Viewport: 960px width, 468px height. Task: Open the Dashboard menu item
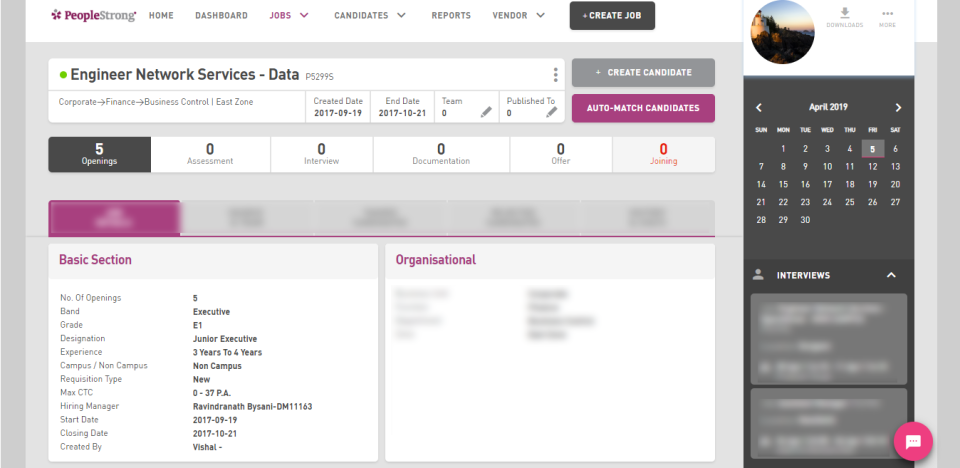[x=222, y=16]
